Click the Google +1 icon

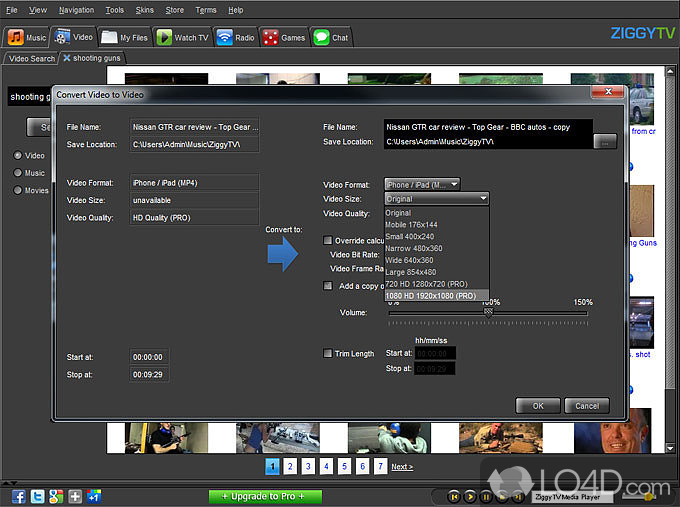pos(94,496)
